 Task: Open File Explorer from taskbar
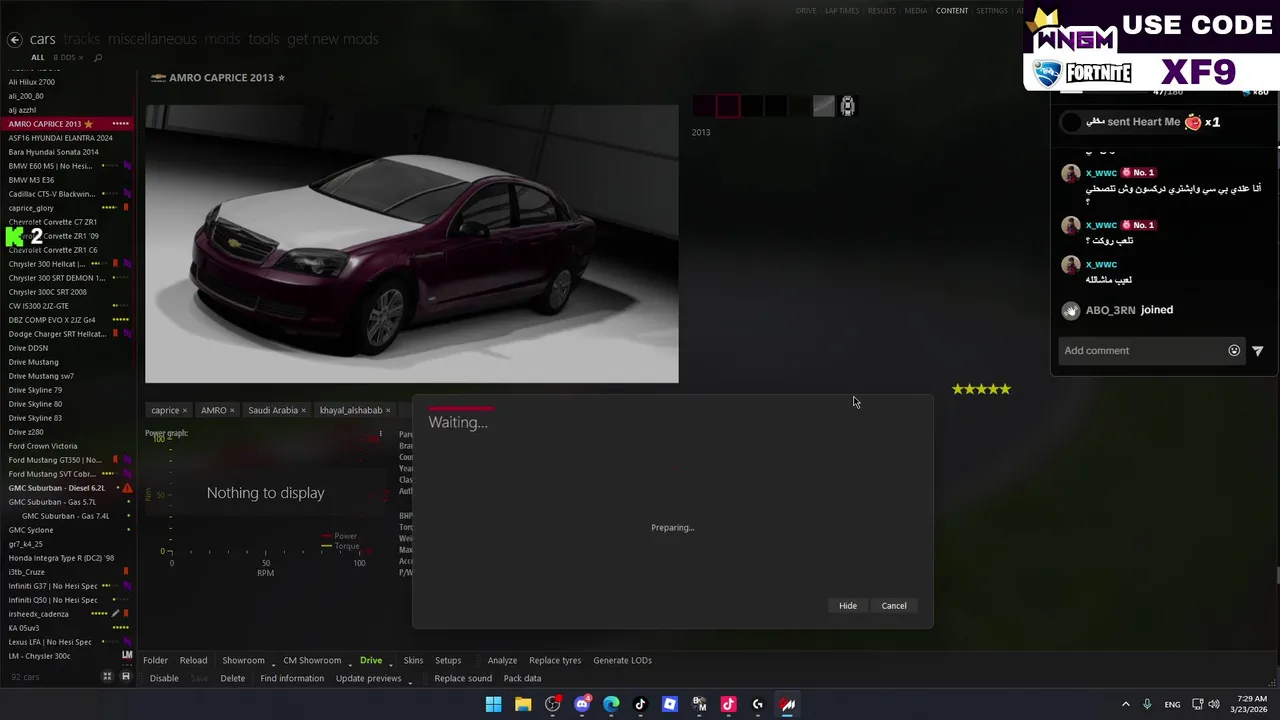pyautogui.click(x=523, y=705)
